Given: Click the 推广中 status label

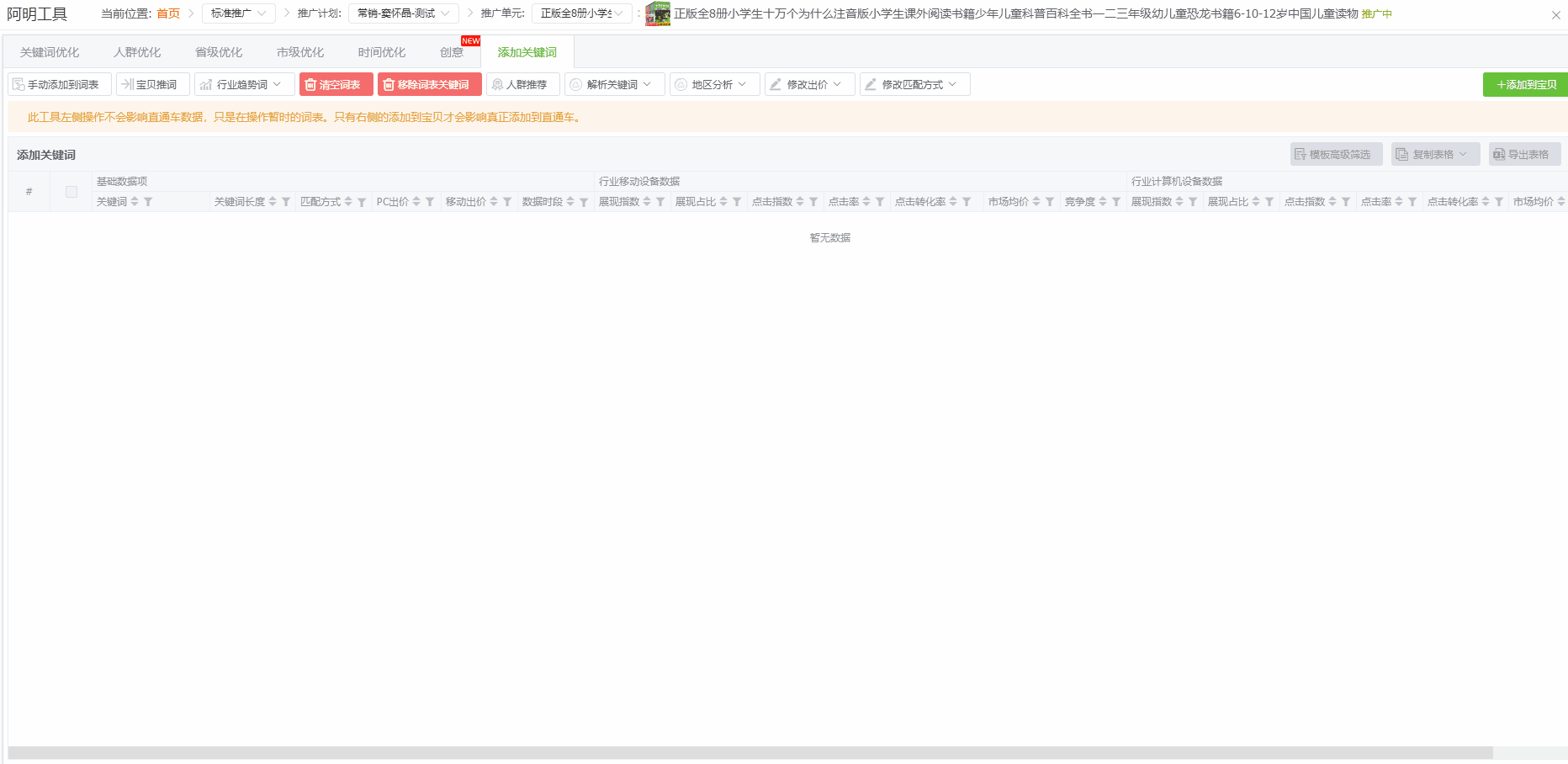Looking at the screenshot, I should pos(1377,14).
